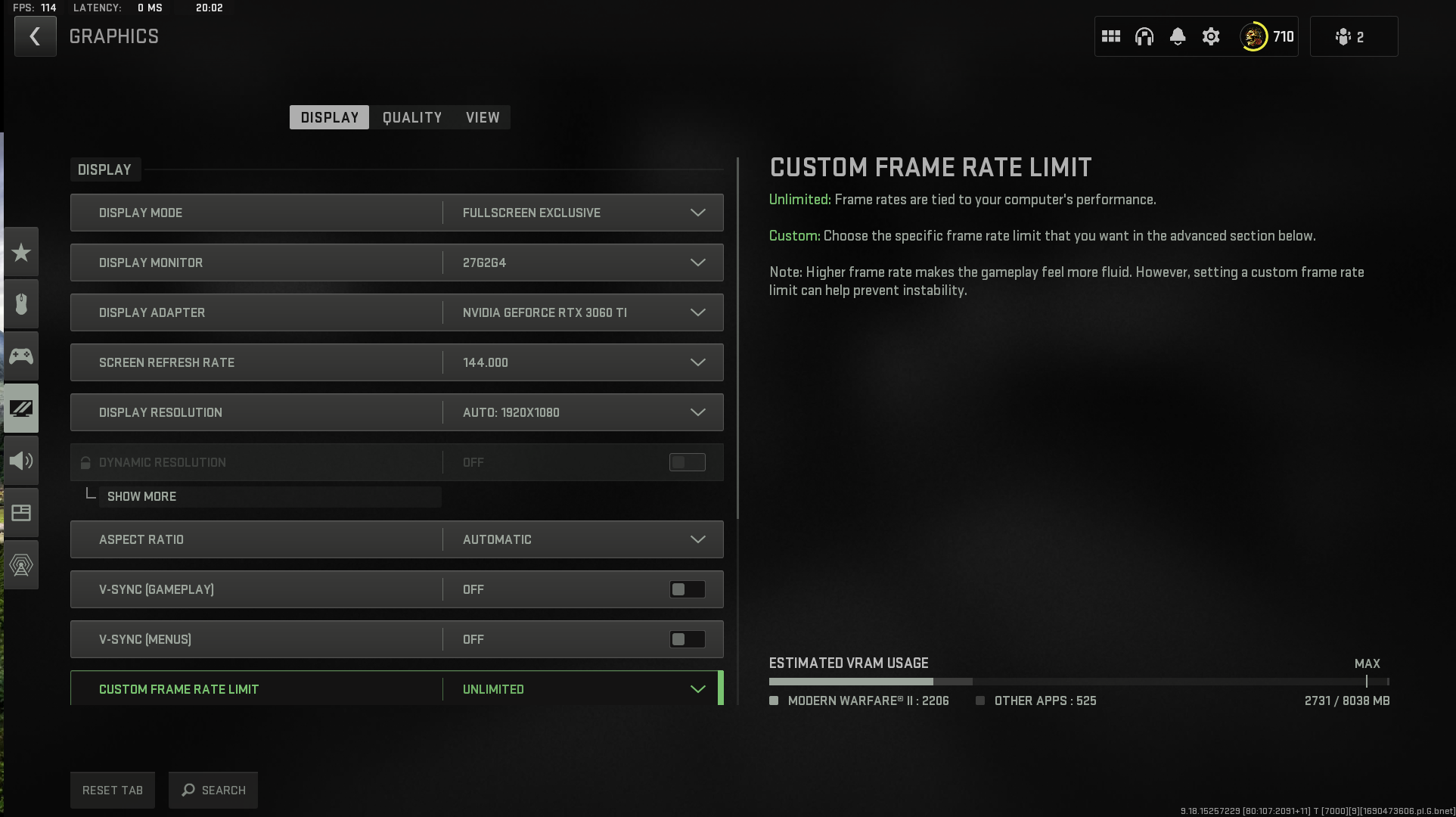Open the notifications bell icon
Viewport: 1456px width, 817px height.
click(1178, 36)
